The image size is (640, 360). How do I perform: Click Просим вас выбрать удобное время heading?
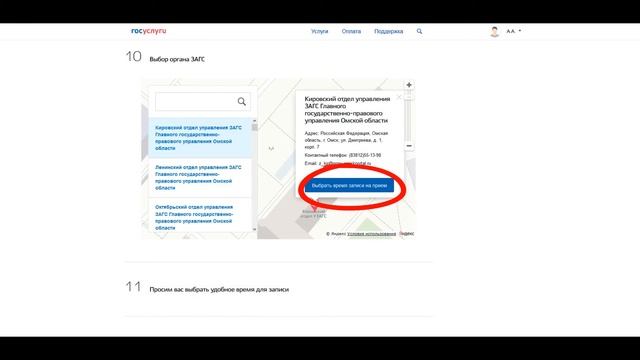219,289
